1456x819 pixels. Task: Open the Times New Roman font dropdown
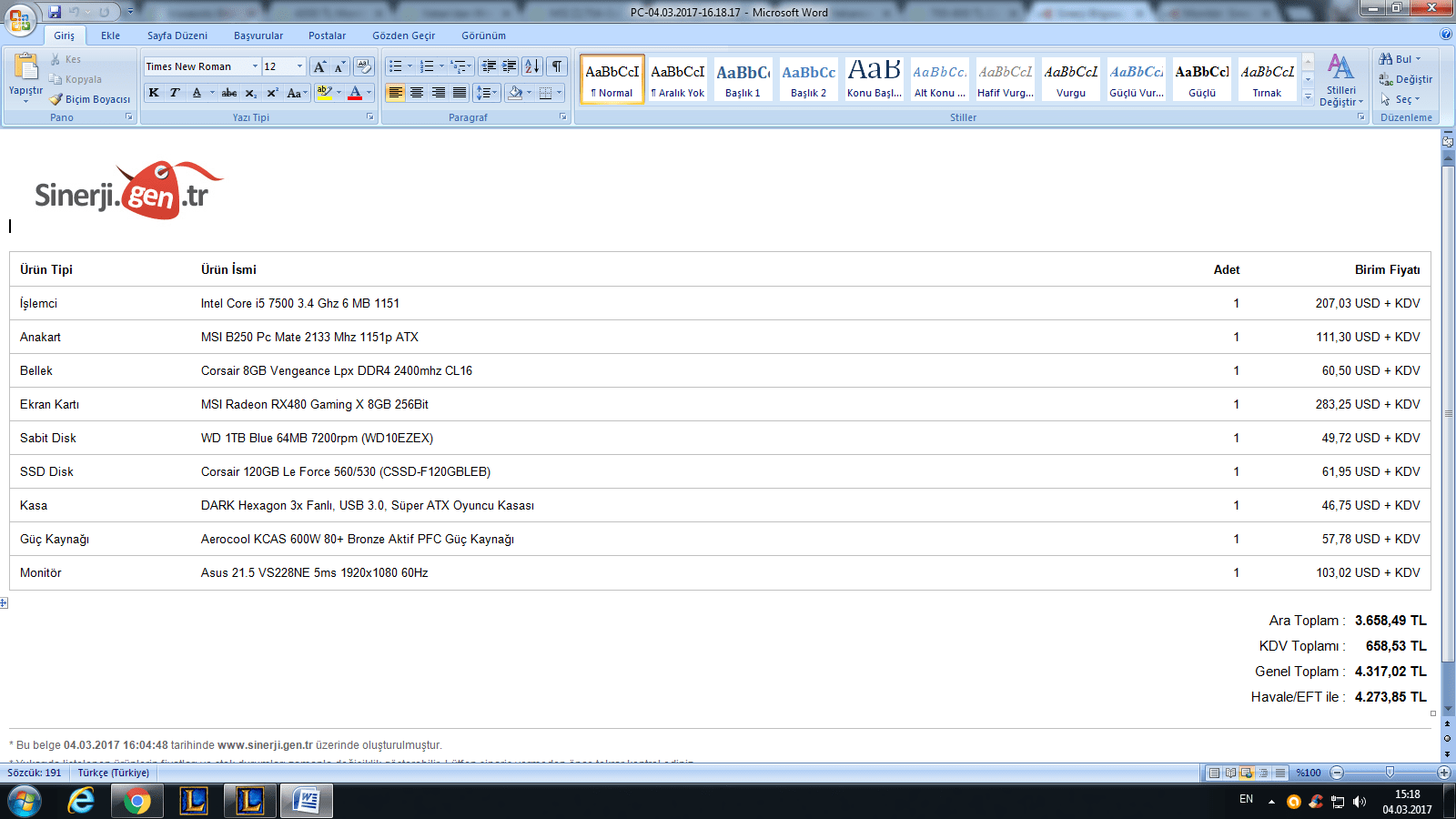(255, 66)
